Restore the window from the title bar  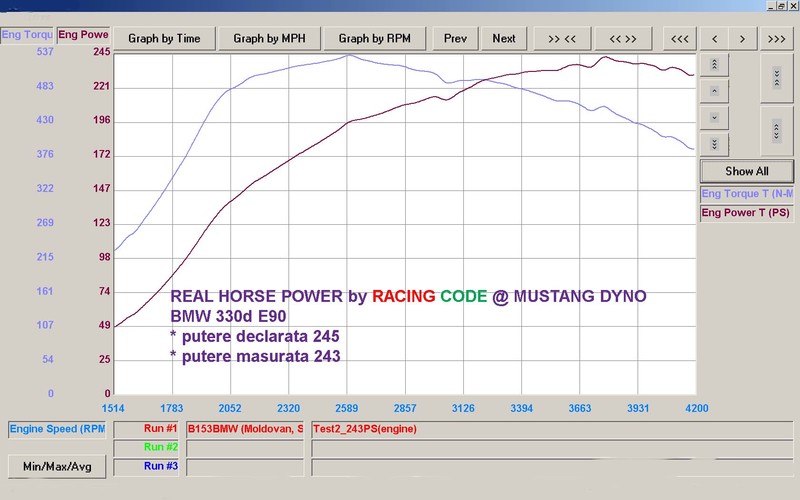pos(782,6)
